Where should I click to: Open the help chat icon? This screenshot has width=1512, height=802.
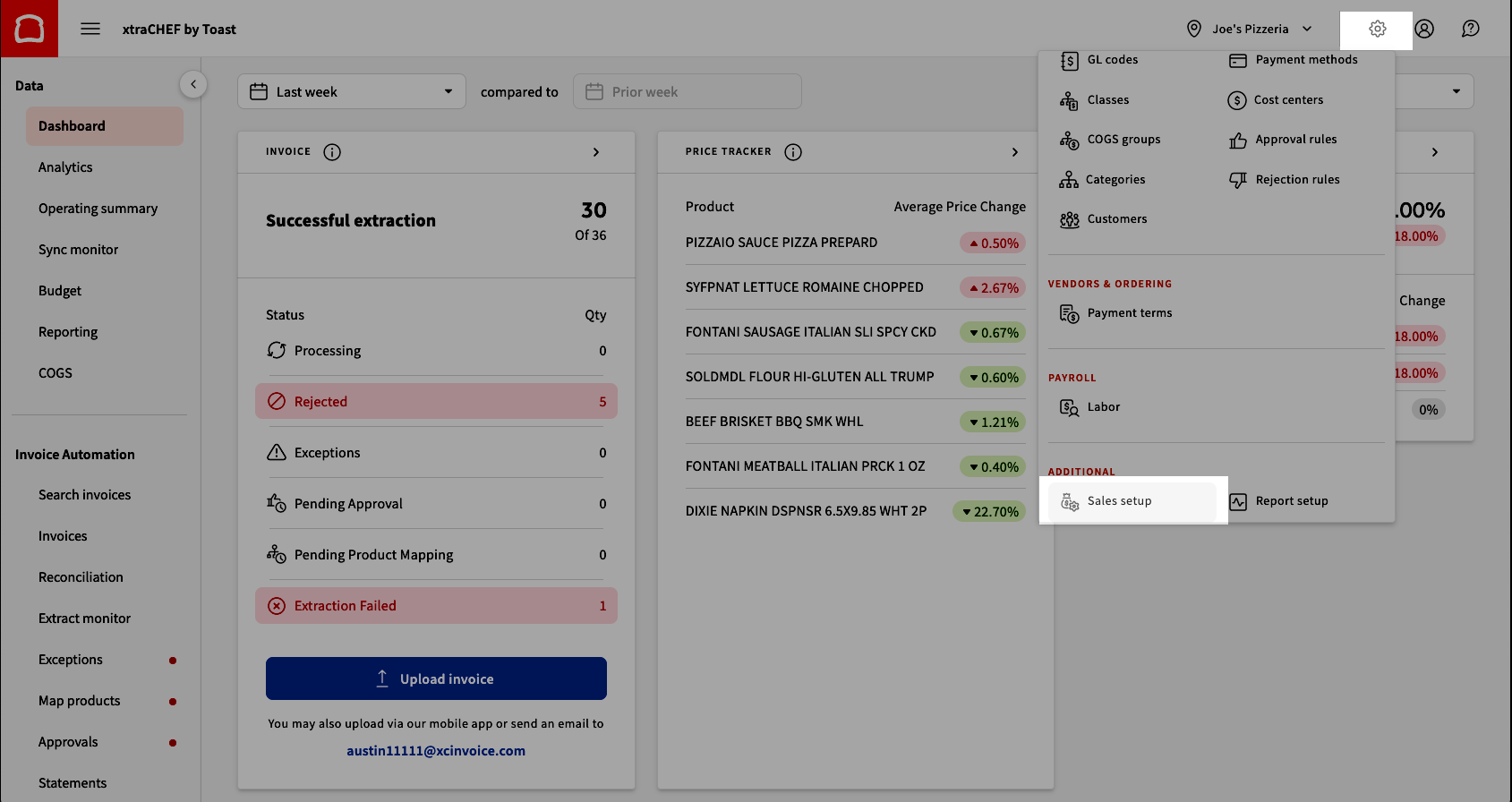[1470, 30]
